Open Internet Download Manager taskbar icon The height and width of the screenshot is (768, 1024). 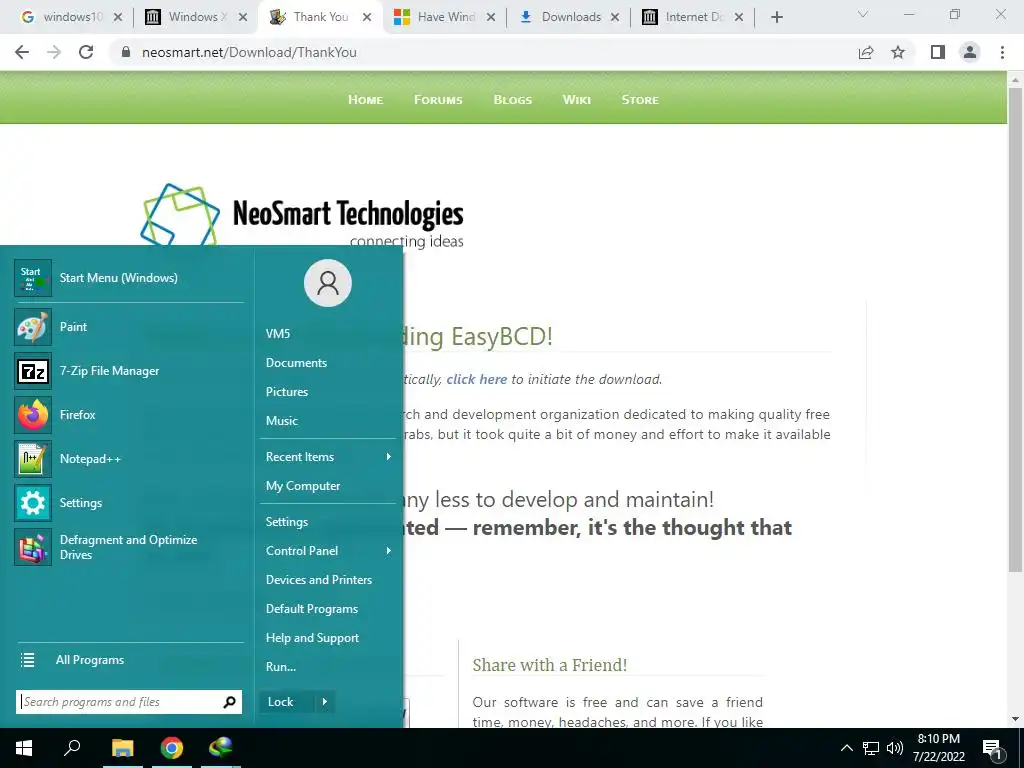click(221, 747)
